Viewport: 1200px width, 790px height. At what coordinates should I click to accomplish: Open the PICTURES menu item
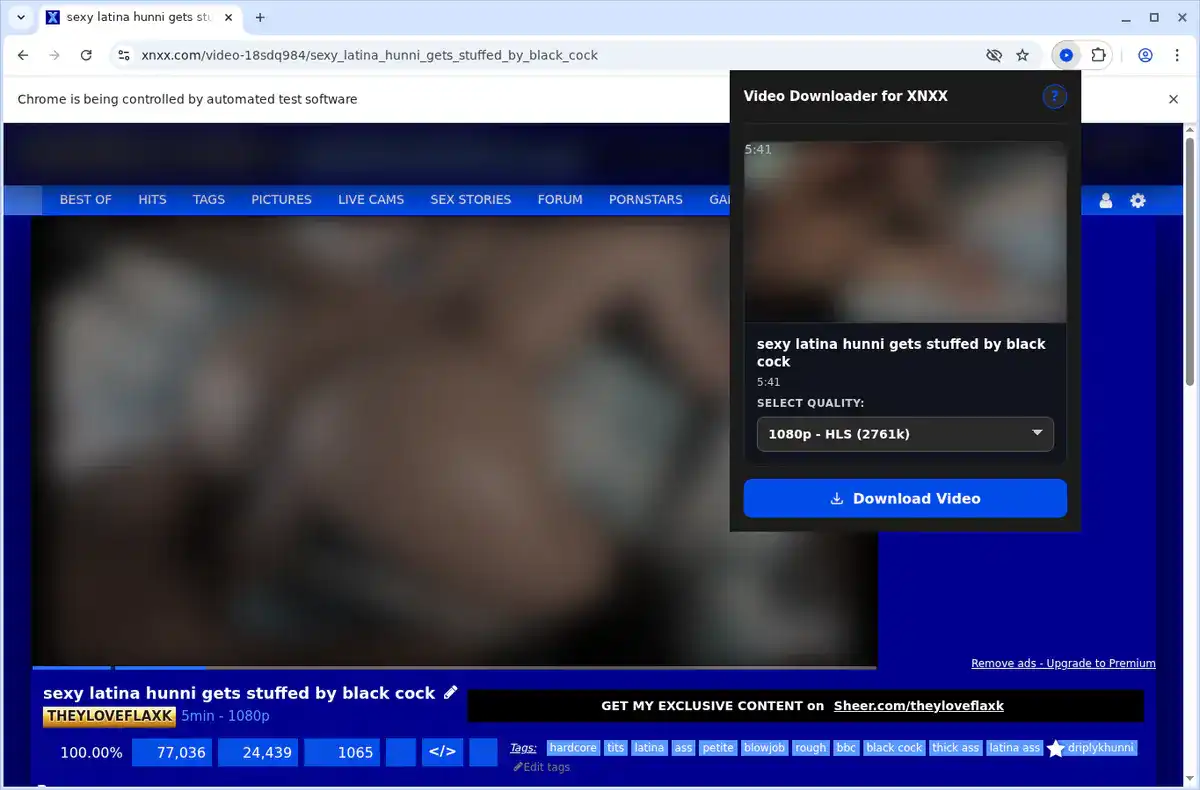point(281,200)
